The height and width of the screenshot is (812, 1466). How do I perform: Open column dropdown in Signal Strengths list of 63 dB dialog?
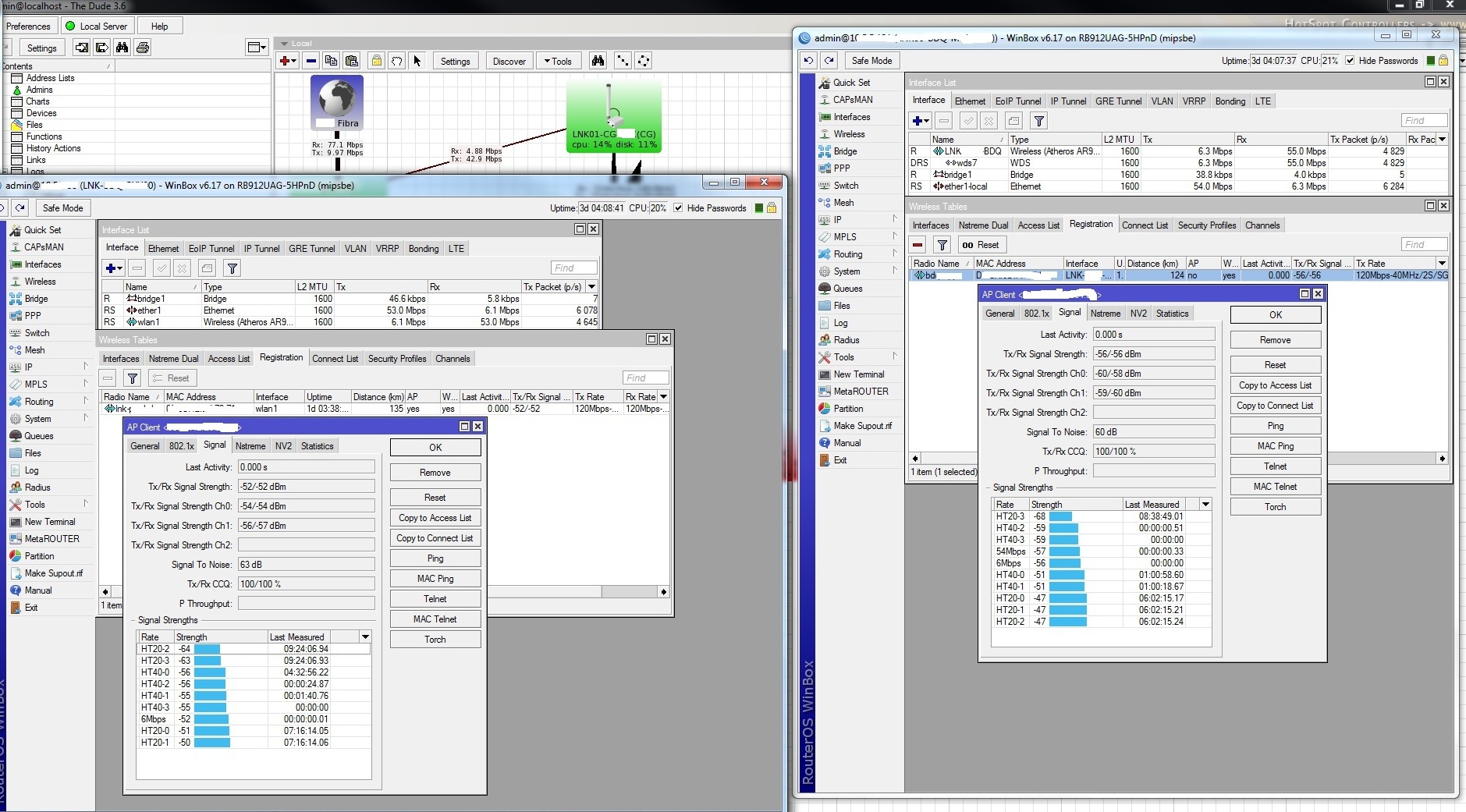pos(364,637)
